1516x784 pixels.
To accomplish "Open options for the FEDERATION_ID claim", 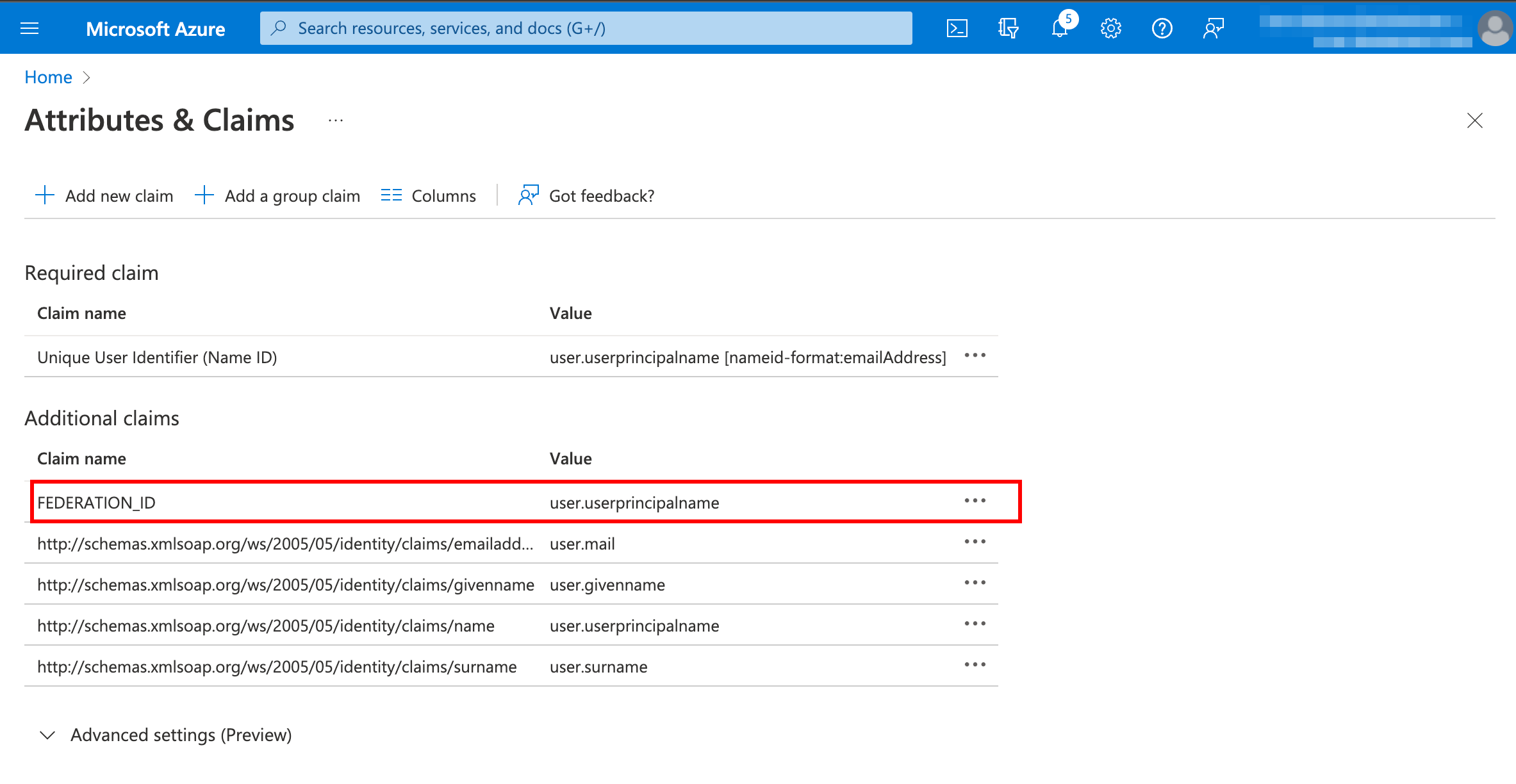I will tap(975, 502).
